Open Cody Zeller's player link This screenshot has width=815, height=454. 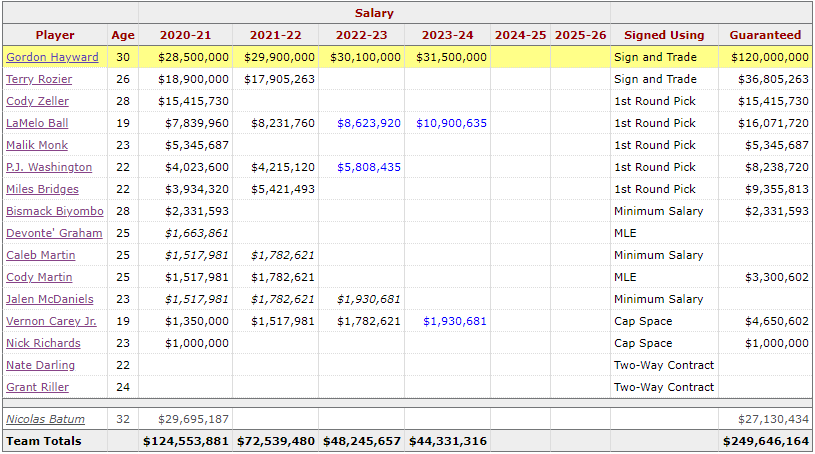[x=36, y=101]
